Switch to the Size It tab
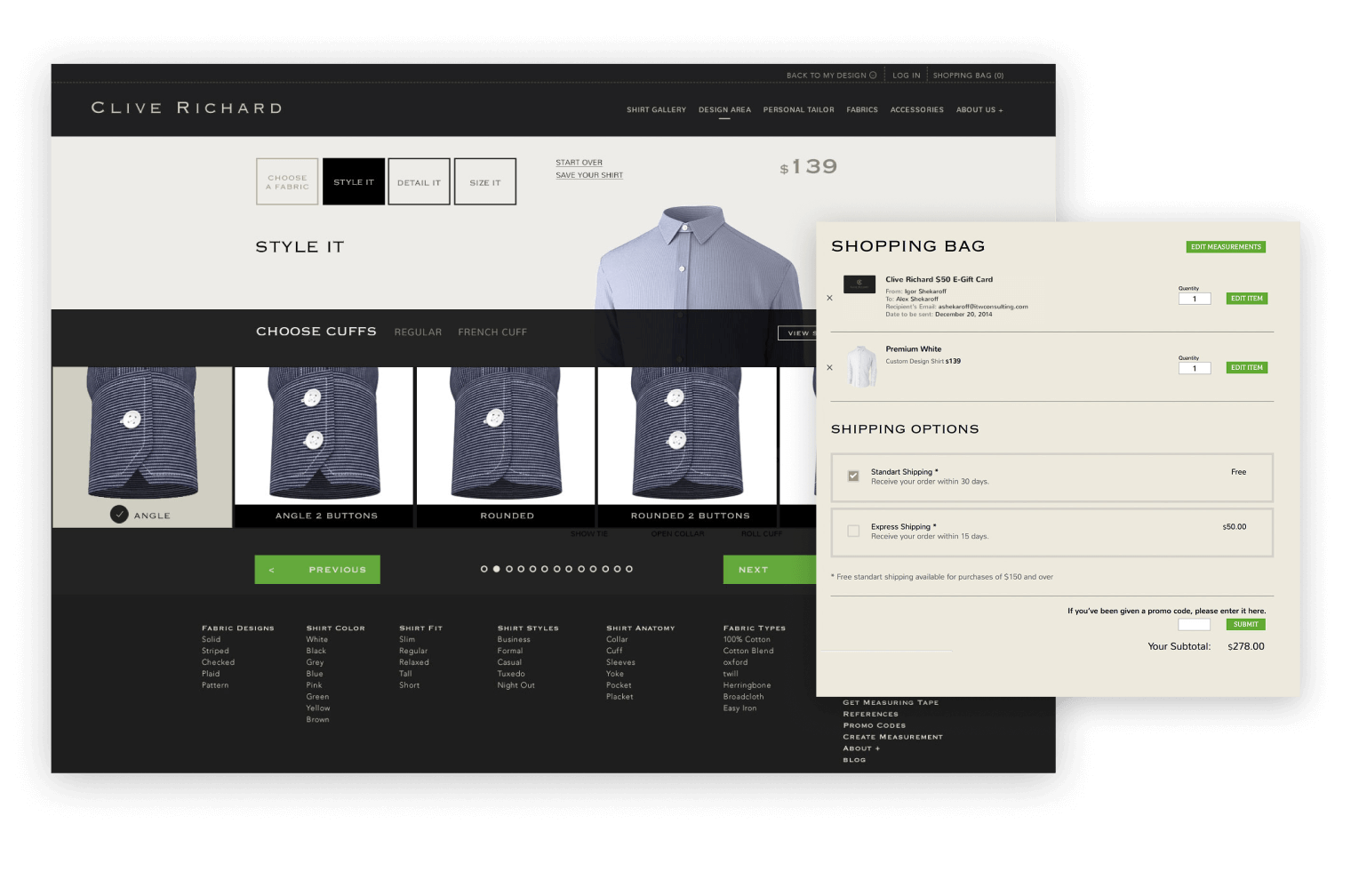1351x896 pixels. (484, 181)
